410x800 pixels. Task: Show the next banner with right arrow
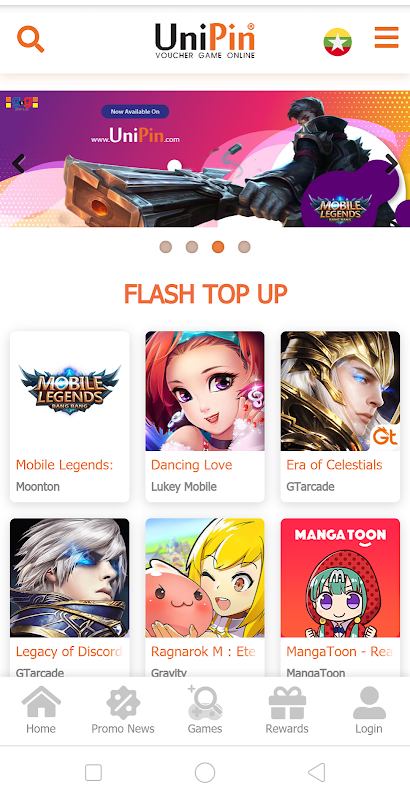click(x=392, y=164)
